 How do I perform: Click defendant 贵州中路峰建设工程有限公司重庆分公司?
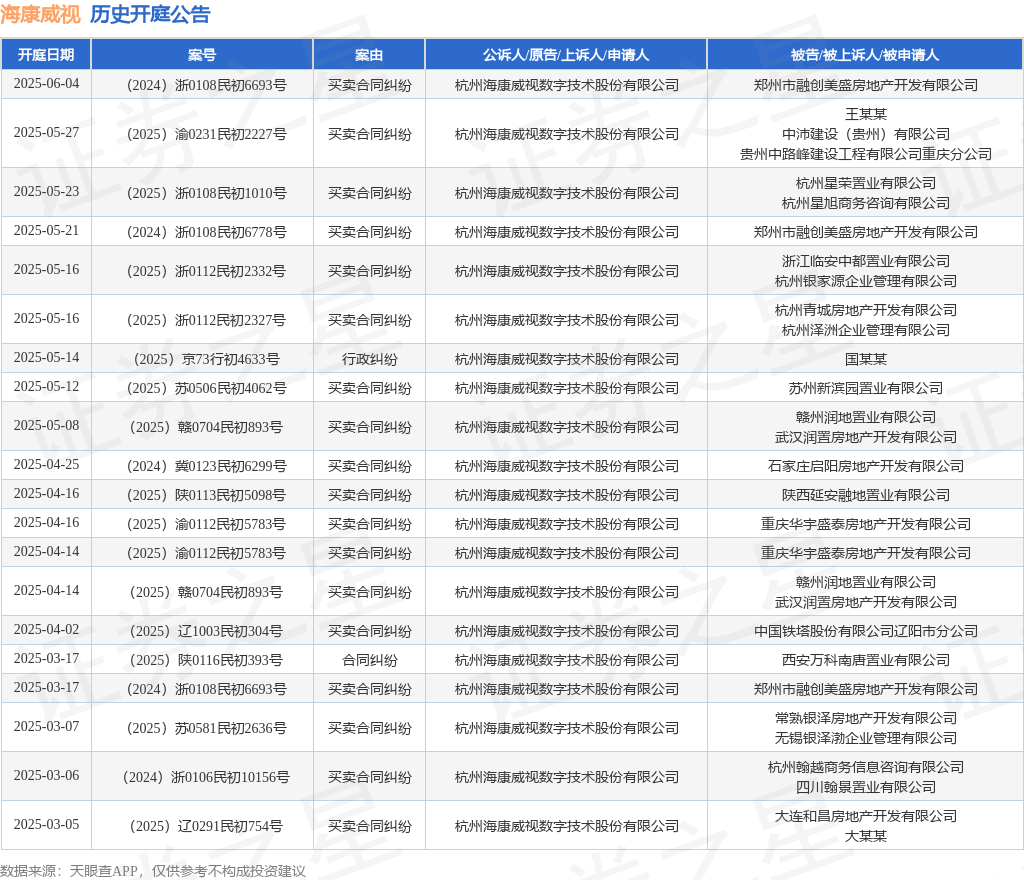865,155
